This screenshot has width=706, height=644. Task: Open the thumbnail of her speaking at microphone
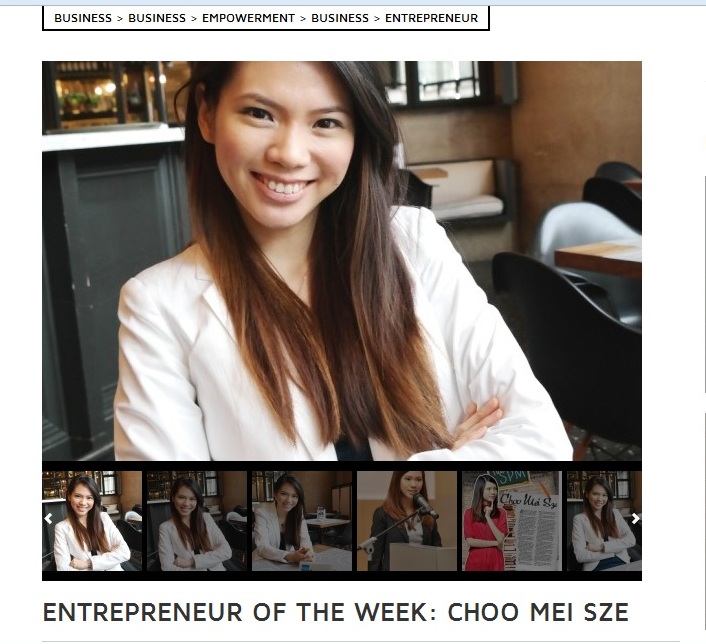click(x=407, y=521)
